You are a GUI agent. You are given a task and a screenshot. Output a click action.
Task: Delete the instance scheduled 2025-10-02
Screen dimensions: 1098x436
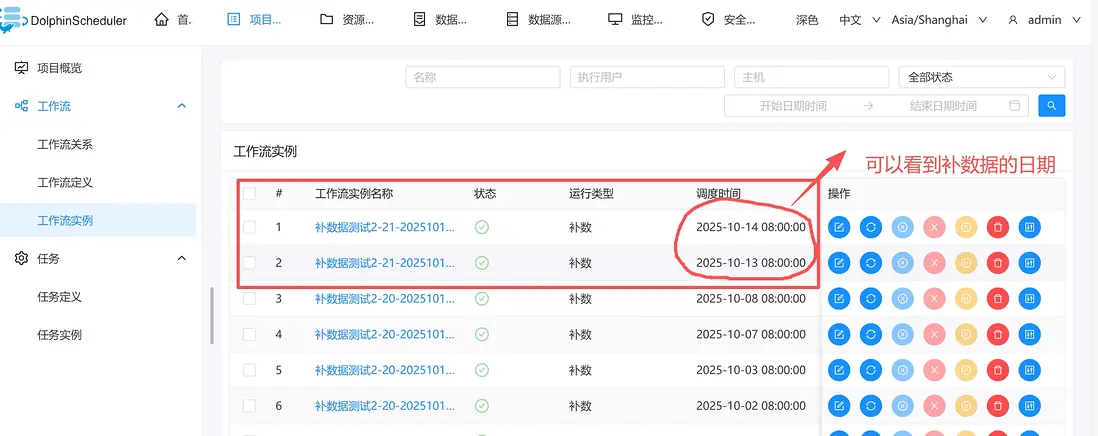pos(998,406)
